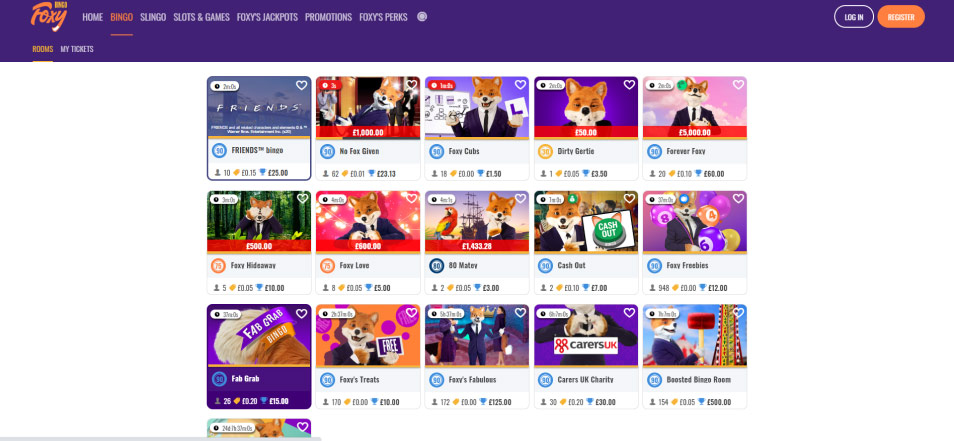
Task: Click the horizontal scrollbar at the bottom
Action: [x=159, y=438]
